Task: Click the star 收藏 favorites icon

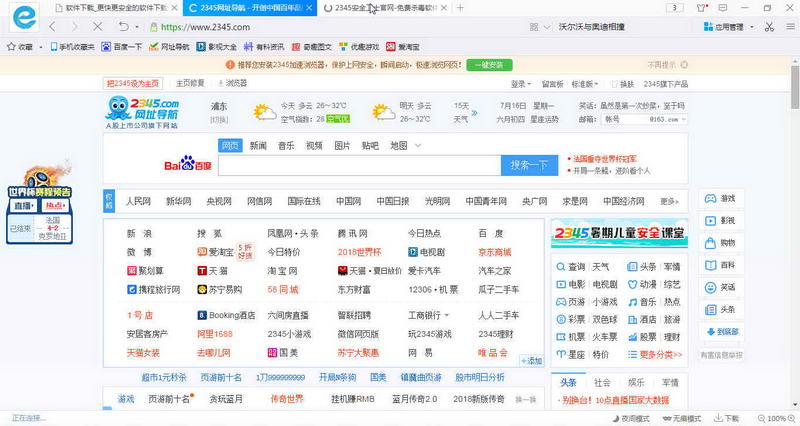Action: [11, 46]
